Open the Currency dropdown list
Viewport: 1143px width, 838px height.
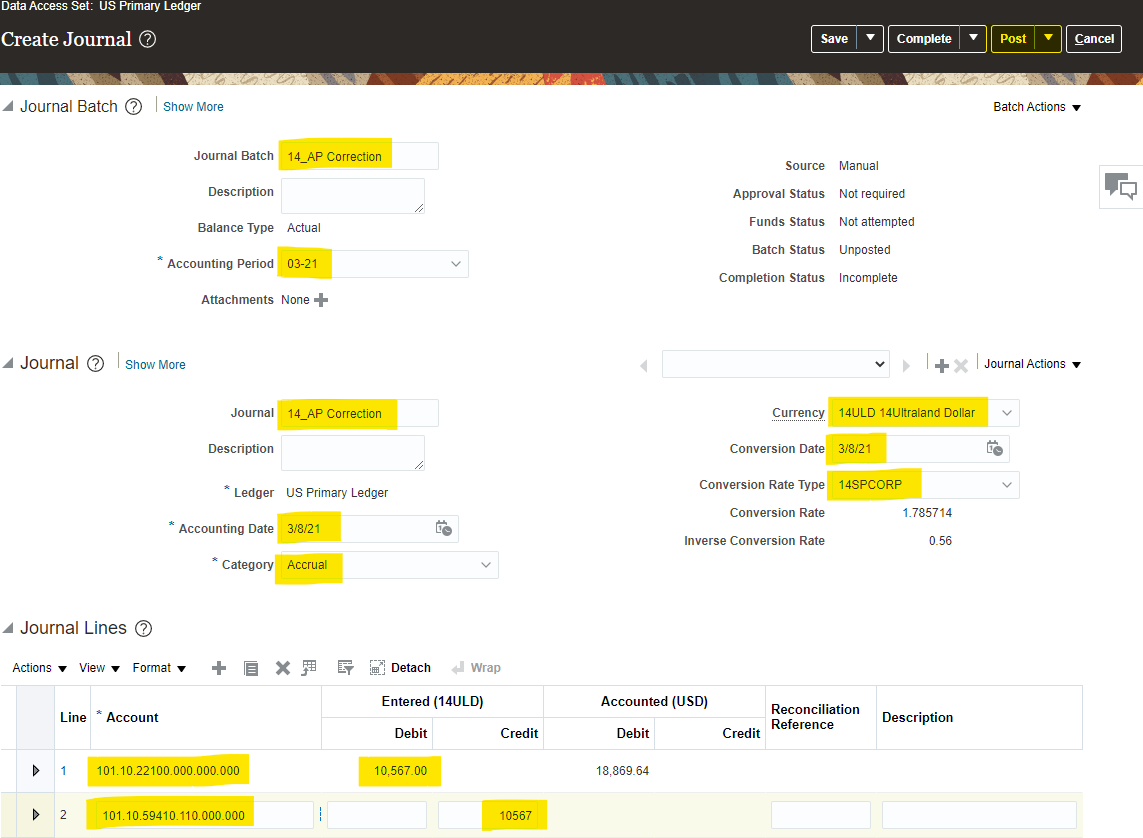[1007, 413]
